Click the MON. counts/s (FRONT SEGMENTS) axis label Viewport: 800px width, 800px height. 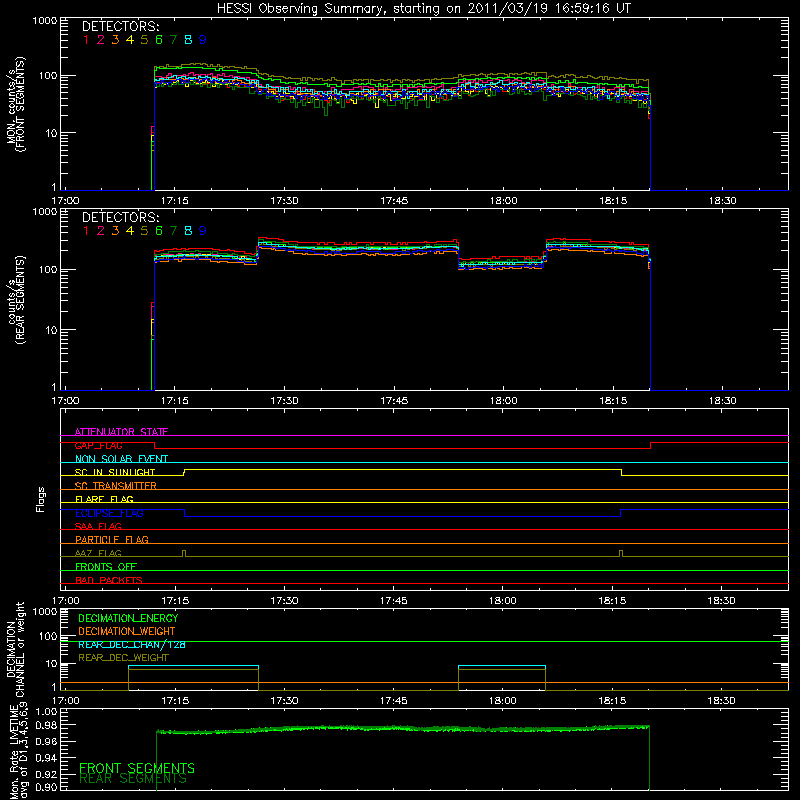[15, 104]
